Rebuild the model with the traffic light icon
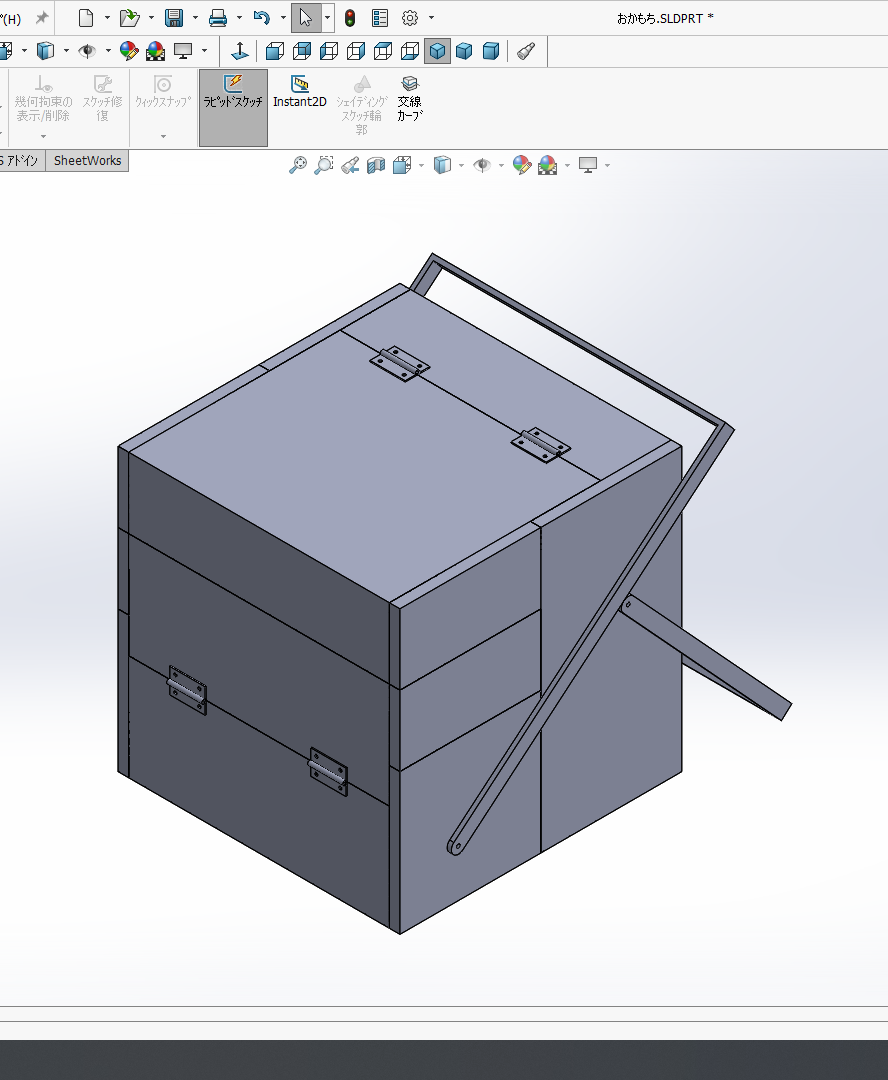Viewport: 888px width, 1080px height. click(x=350, y=18)
